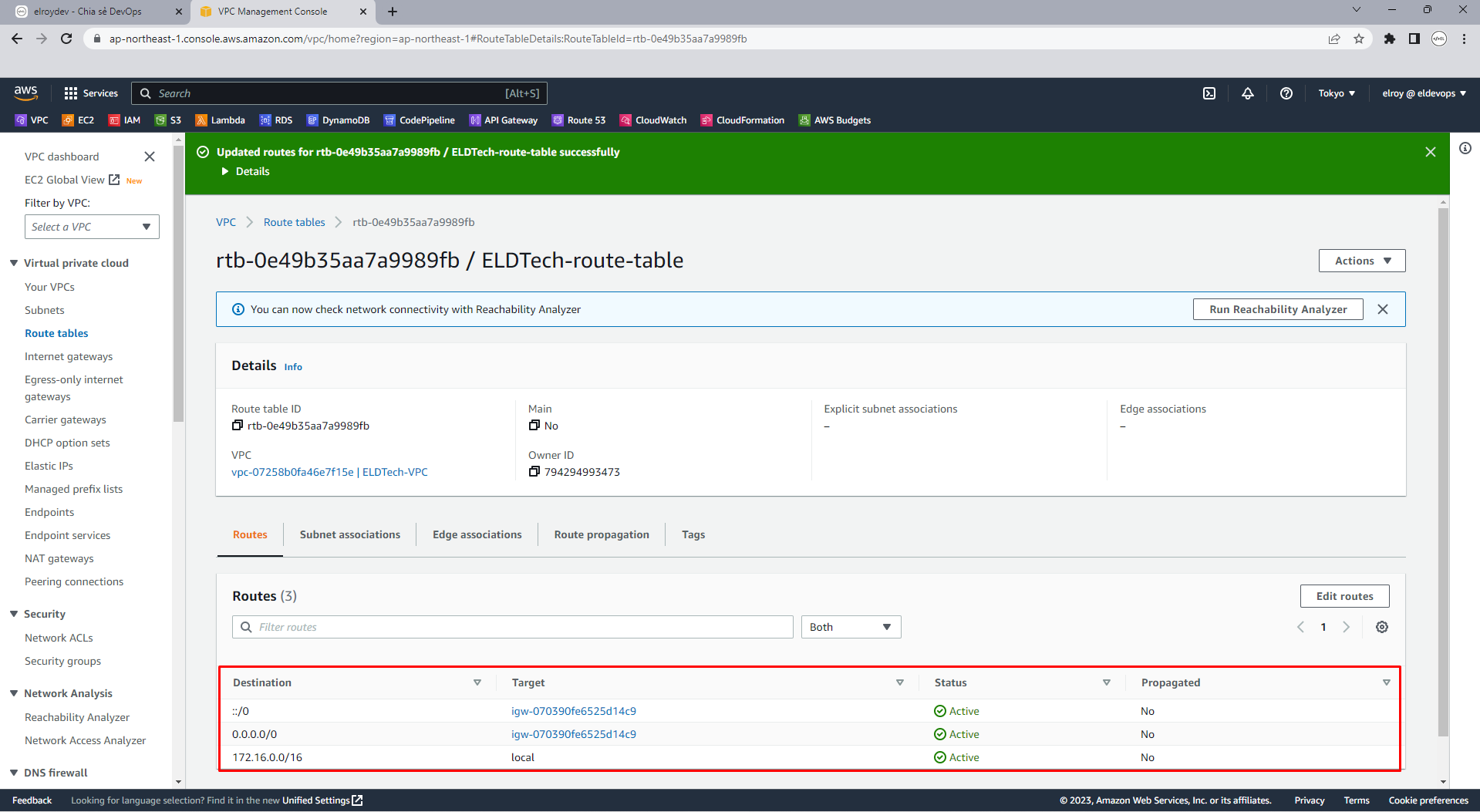Select the Routes tab
Viewport: 1480px width, 812px height.
click(250, 534)
